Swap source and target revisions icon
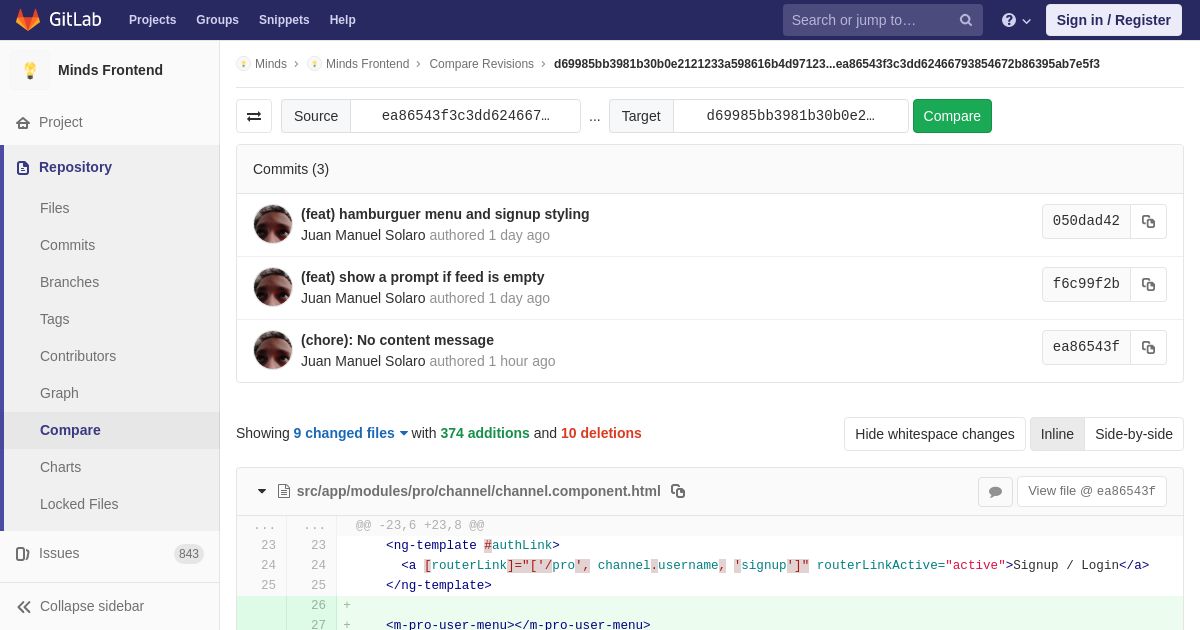This screenshot has height=630, width=1200. pos(254,116)
